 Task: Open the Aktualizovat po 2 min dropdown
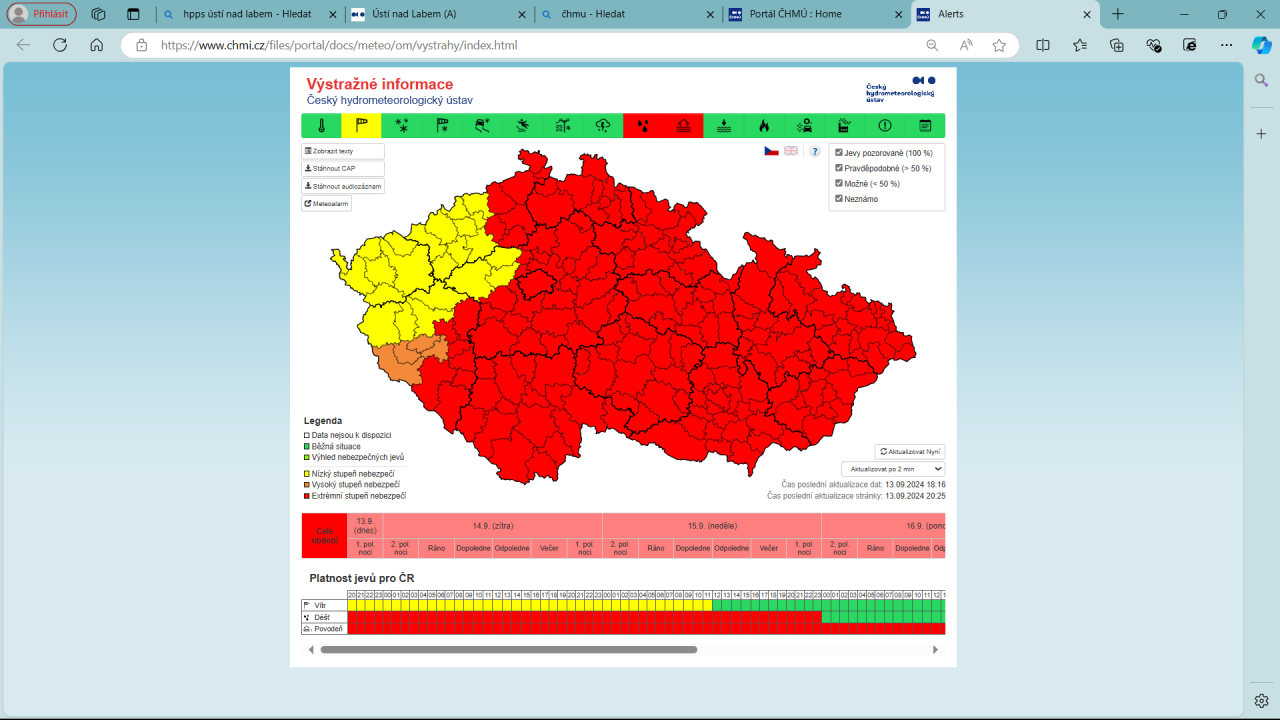pos(892,468)
